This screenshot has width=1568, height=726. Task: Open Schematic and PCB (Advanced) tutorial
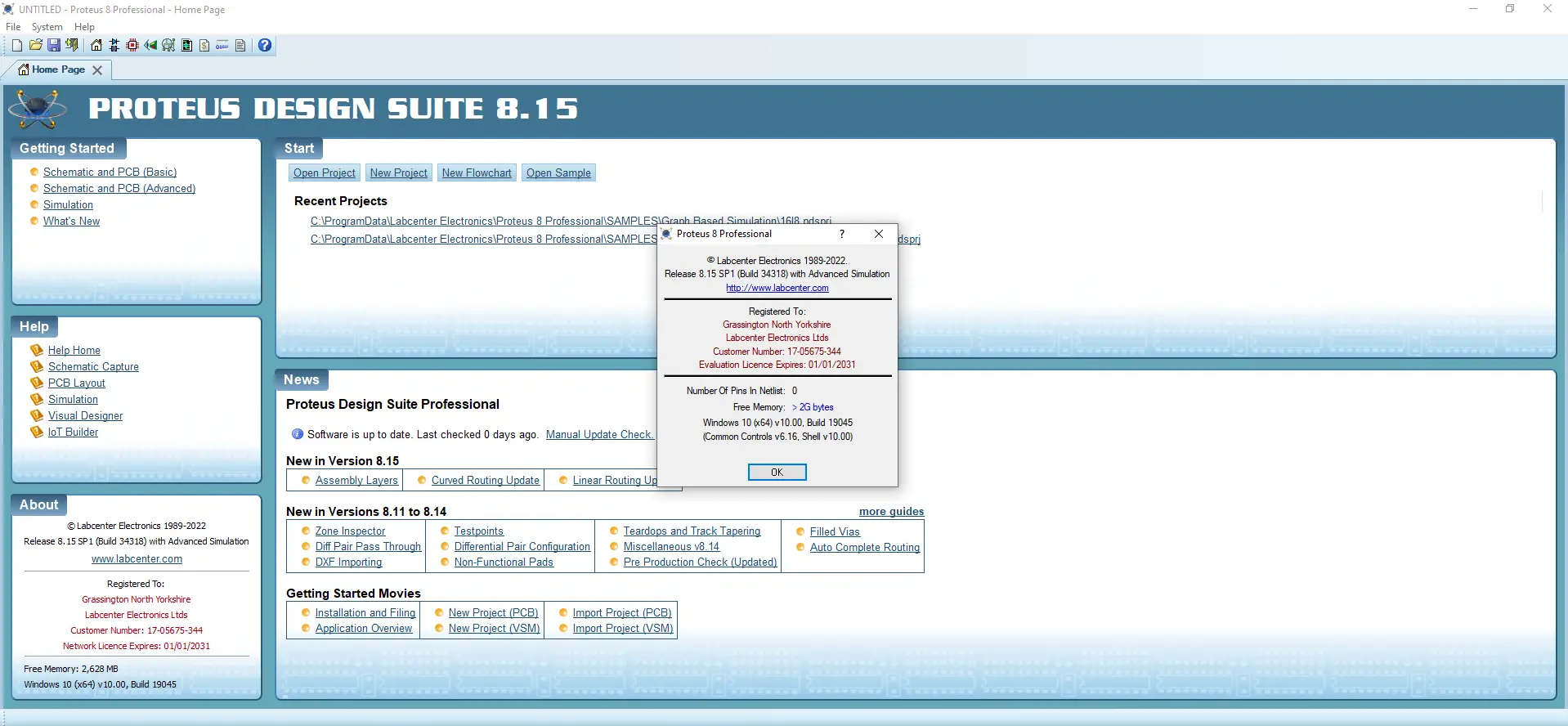point(119,188)
